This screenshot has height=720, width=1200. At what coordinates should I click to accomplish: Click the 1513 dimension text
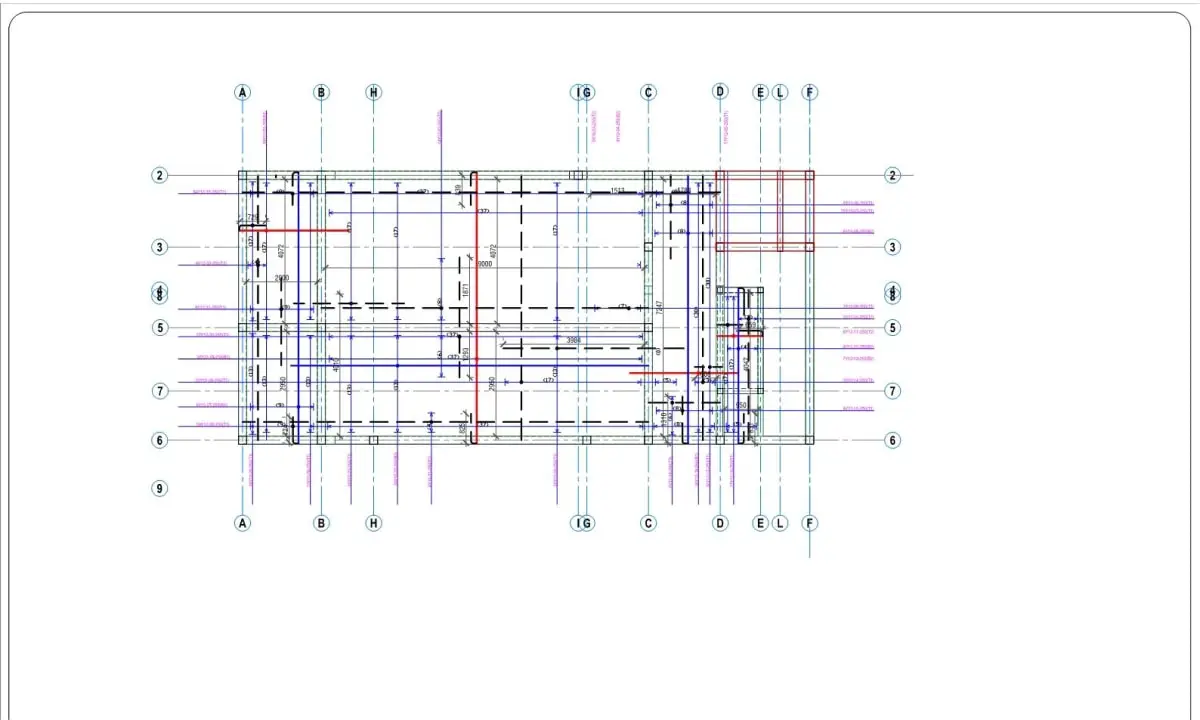click(617, 190)
